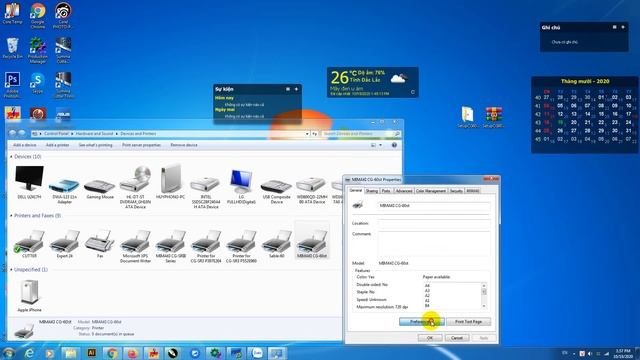
Task: Select the DWA-123 11n Adapter icon
Action: (64, 190)
